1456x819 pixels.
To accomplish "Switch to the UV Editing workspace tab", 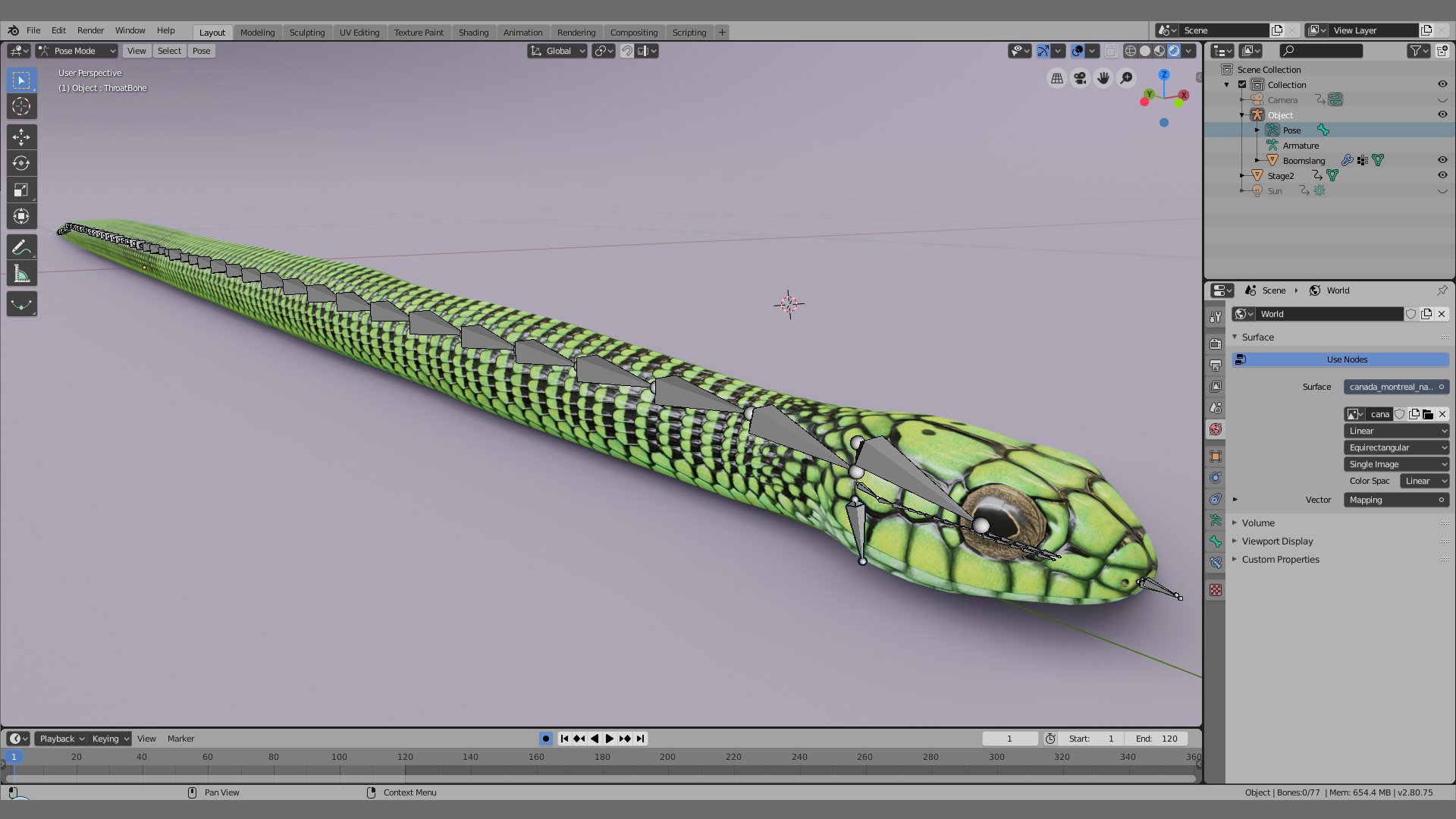I will click(359, 32).
